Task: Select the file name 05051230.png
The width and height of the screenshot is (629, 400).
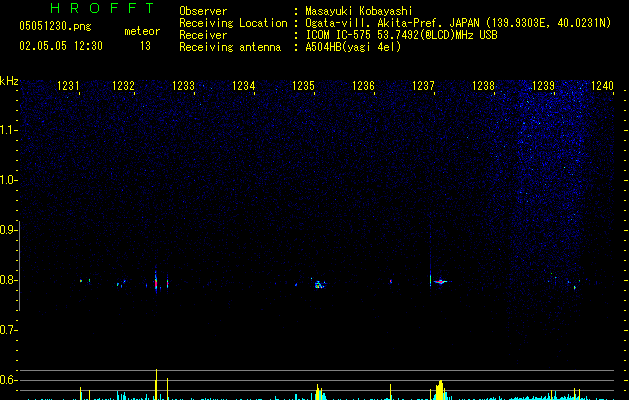Action: point(55,26)
